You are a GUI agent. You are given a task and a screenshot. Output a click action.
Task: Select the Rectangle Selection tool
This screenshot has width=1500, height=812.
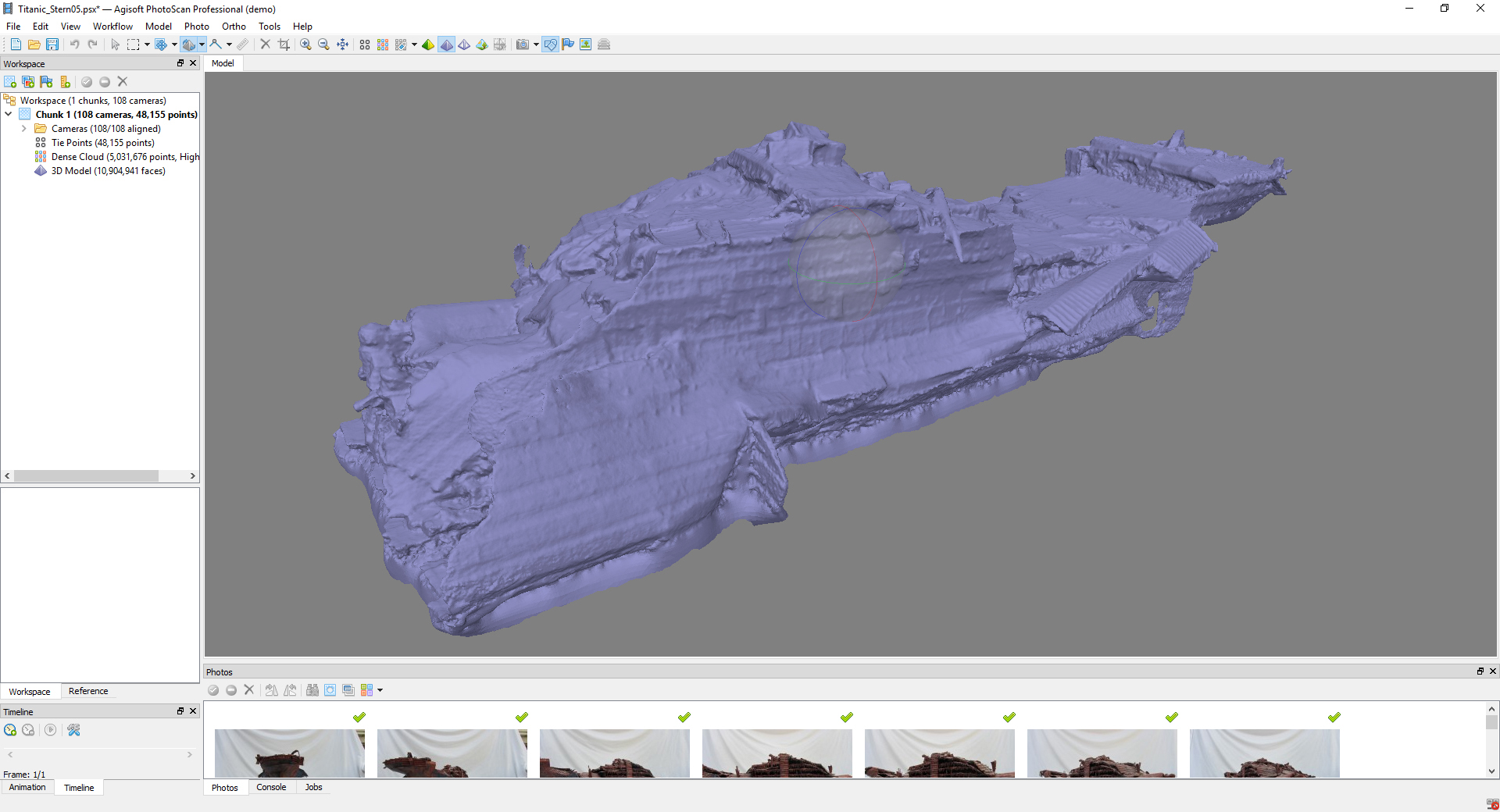134,45
